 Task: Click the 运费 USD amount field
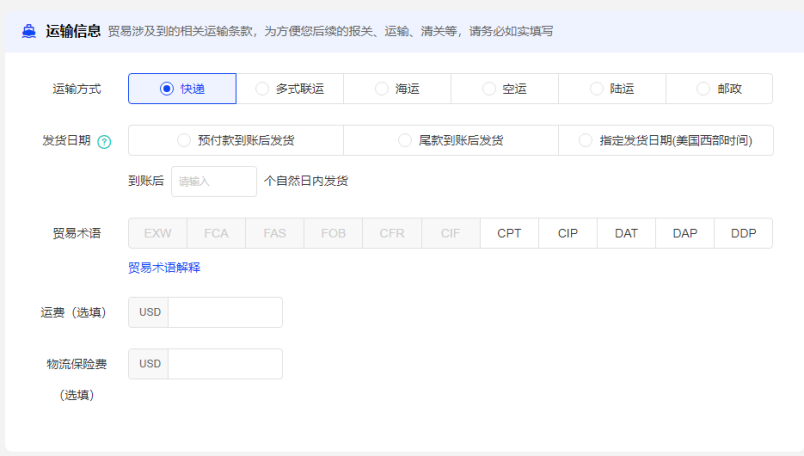(225, 313)
